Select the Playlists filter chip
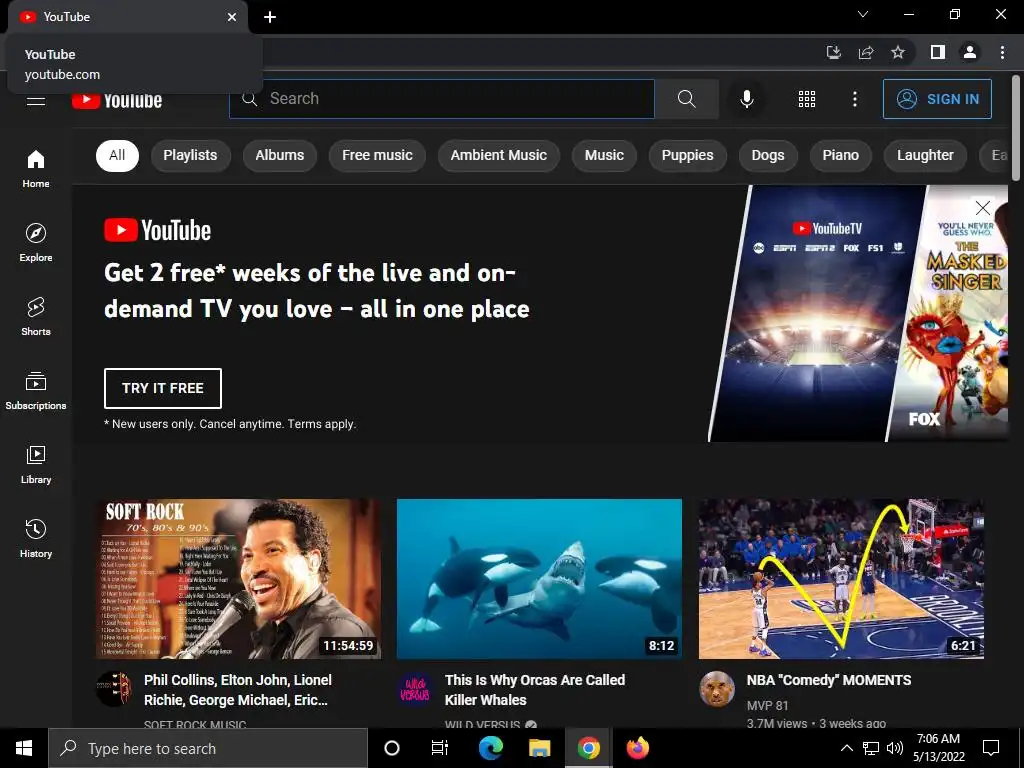Viewport: 1024px width, 768px height. (x=190, y=155)
